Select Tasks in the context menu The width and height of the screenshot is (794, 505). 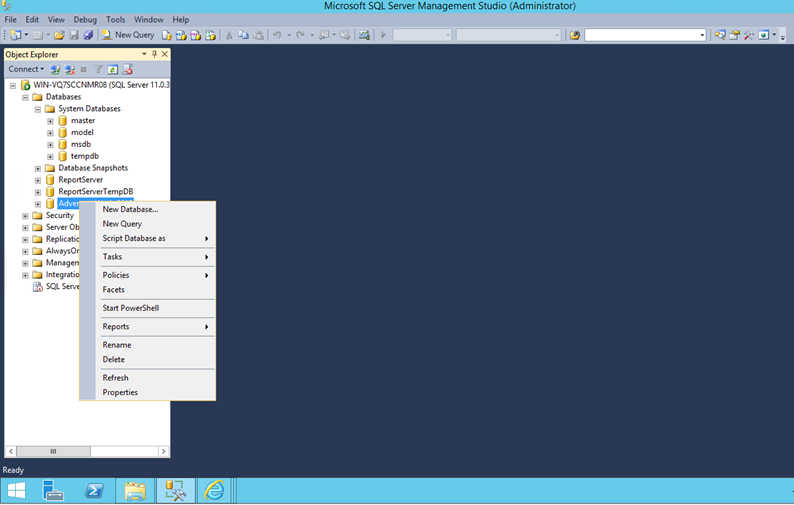pos(112,257)
